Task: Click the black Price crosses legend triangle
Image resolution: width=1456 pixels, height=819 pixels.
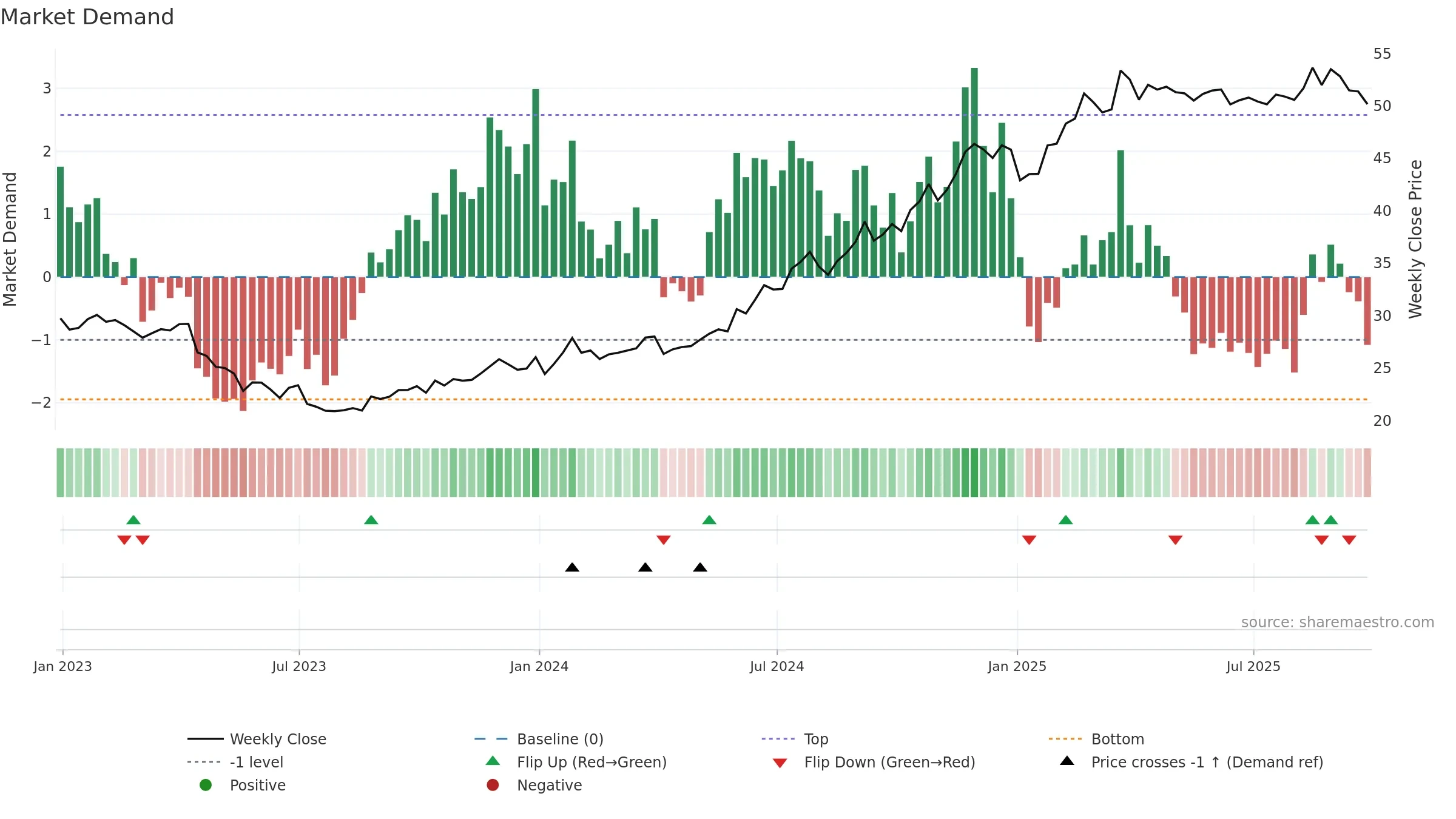Action: click(x=1067, y=761)
